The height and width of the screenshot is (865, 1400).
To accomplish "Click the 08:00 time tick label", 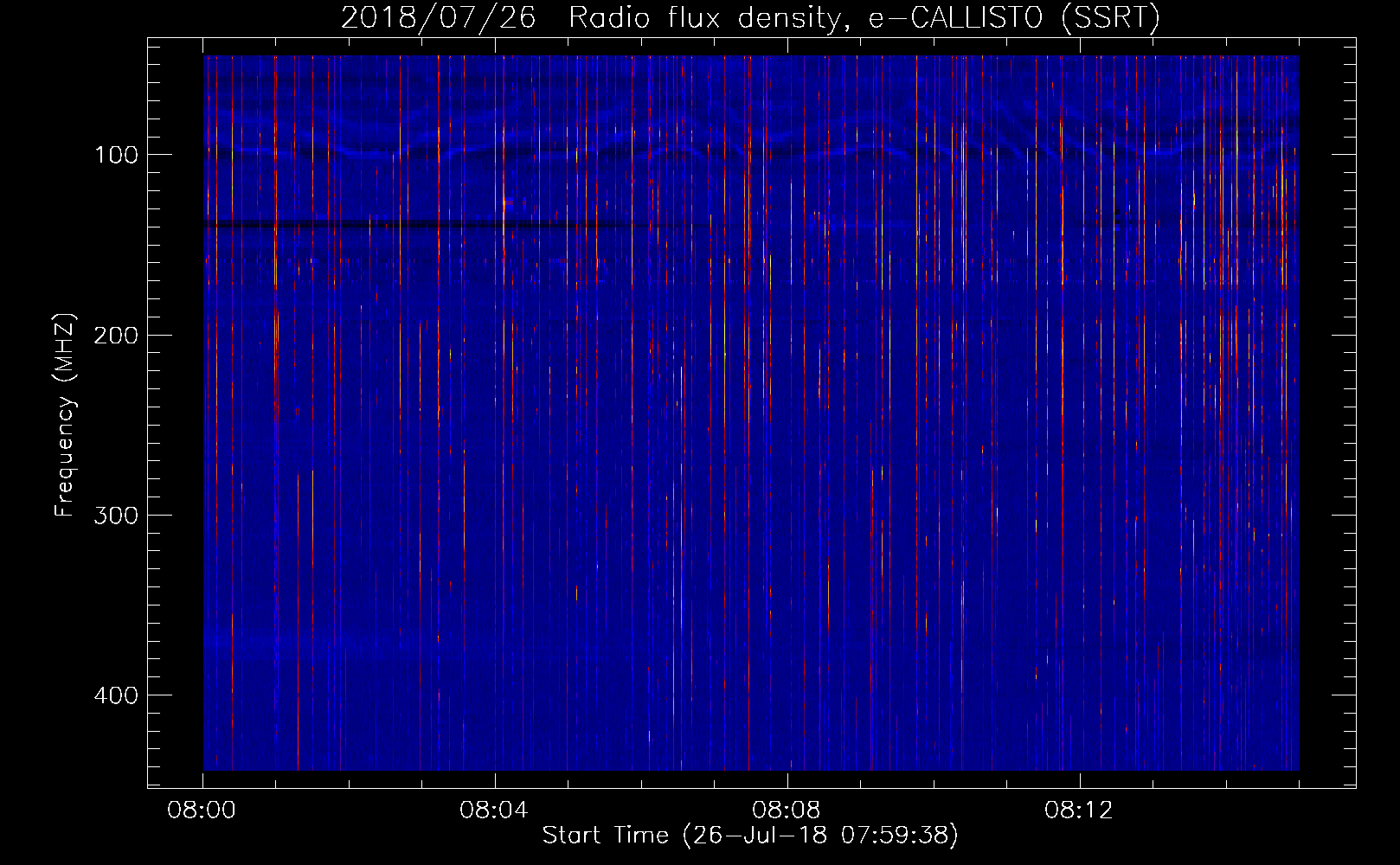I will click(x=202, y=811).
